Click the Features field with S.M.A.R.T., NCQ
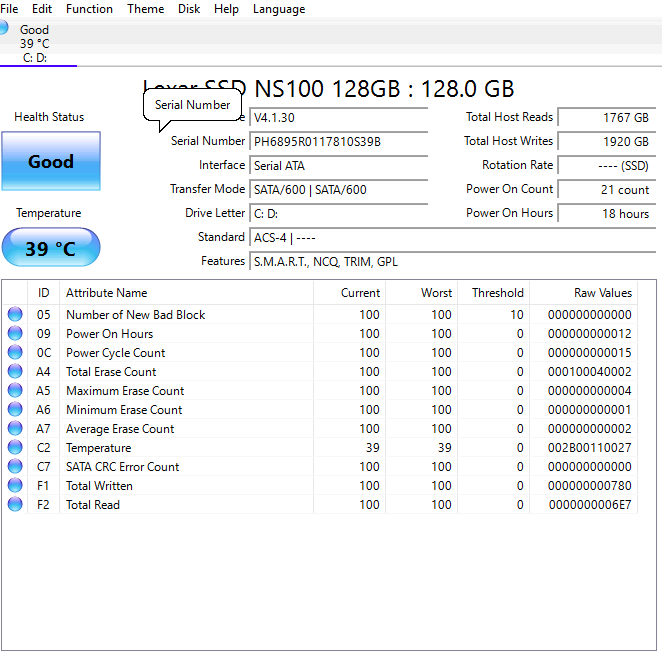The width and height of the screenshot is (662, 653). pos(453,262)
